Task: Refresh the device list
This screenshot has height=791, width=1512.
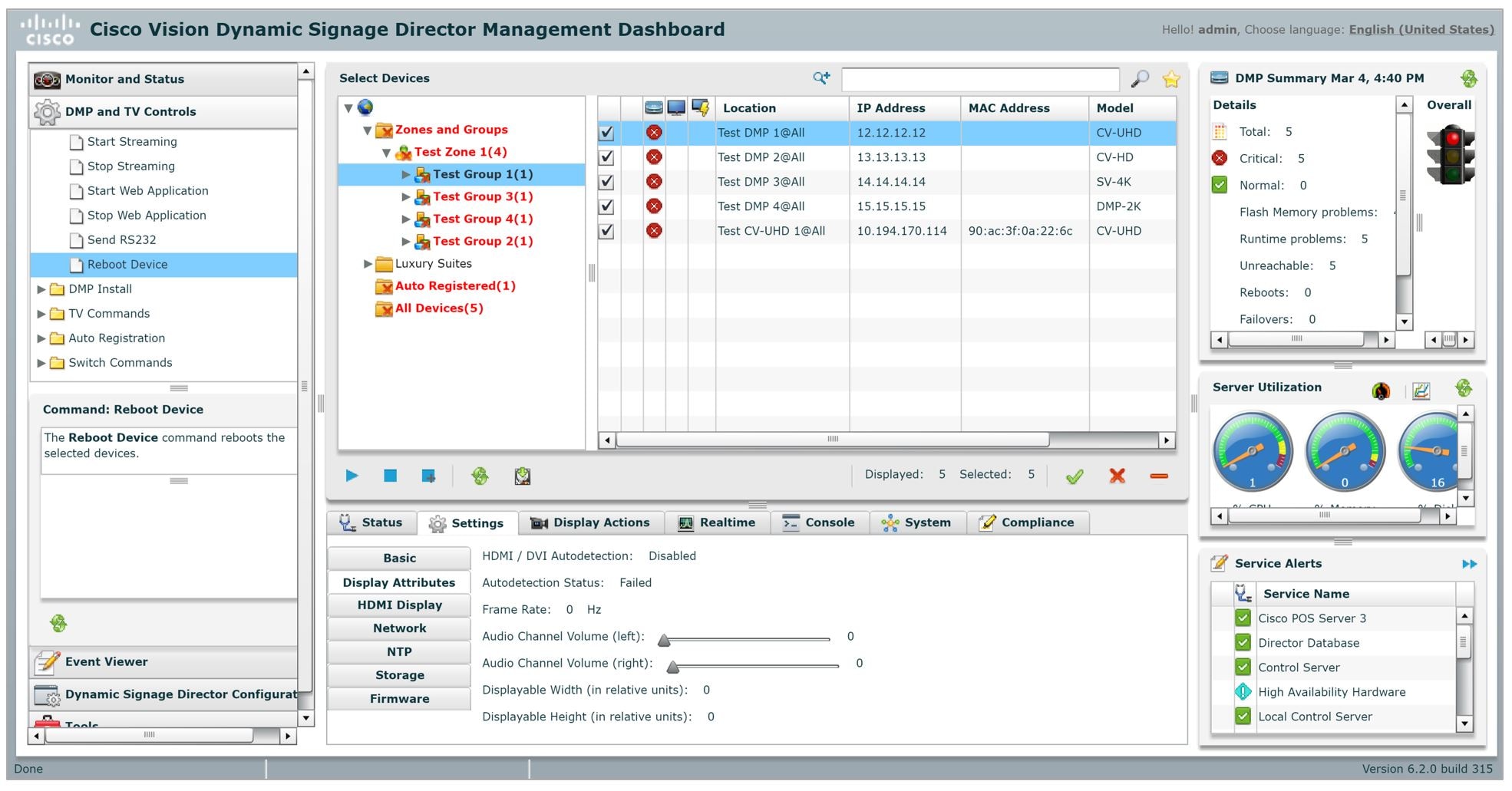Action: tap(480, 476)
